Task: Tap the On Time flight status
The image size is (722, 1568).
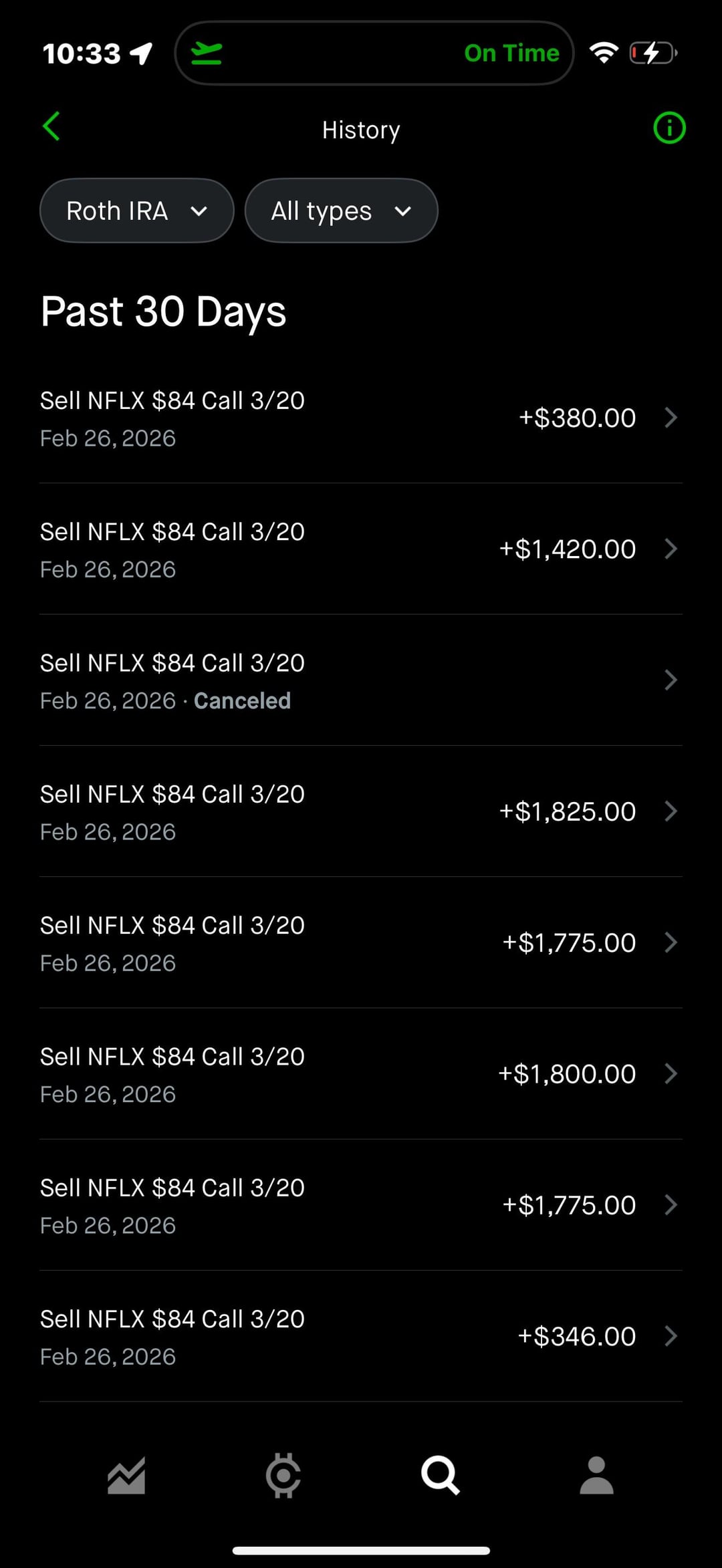Action: (511, 53)
